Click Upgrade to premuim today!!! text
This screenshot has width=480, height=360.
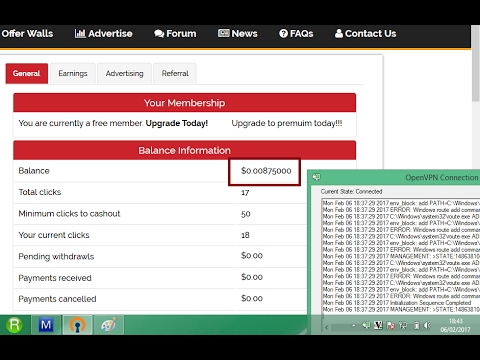pyautogui.click(x=287, y=123)
